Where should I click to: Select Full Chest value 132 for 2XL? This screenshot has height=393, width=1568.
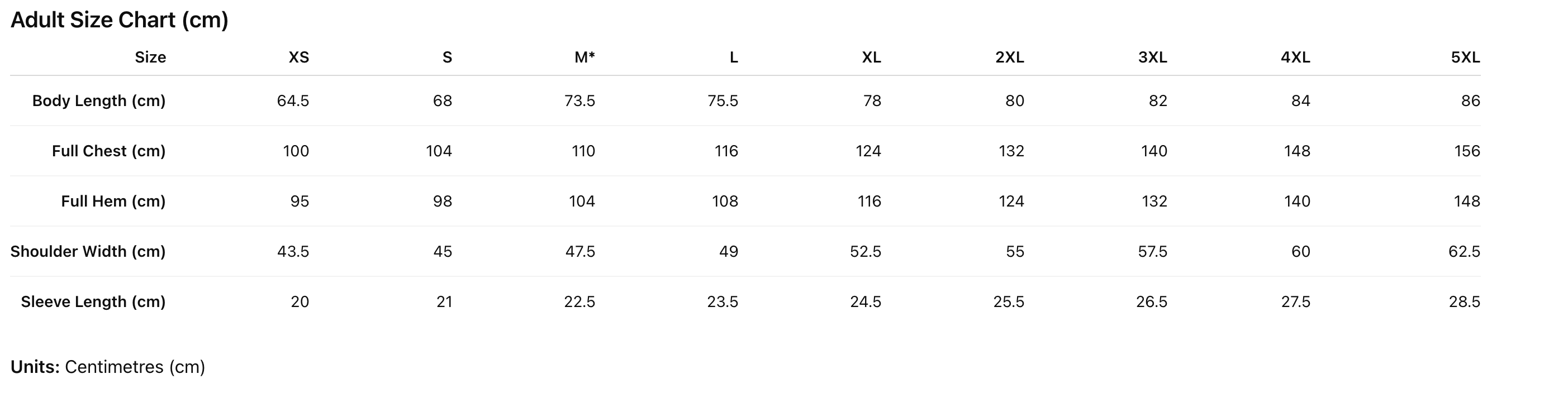click(1011, 151)
